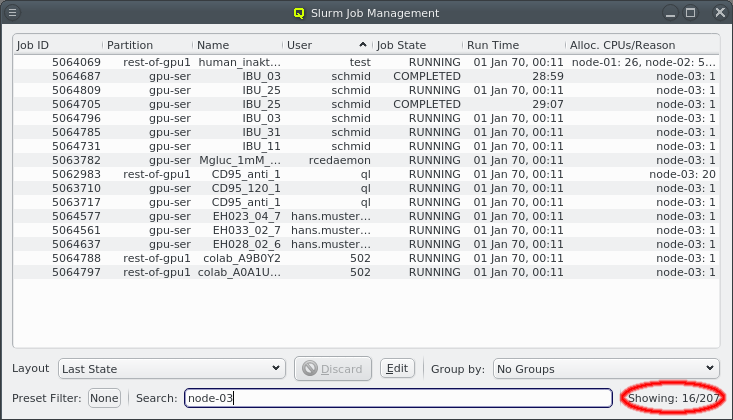Click the node-03: 20 allocation cell
The height and width of the screenshot is (420, 733).
tap(683, 174)
